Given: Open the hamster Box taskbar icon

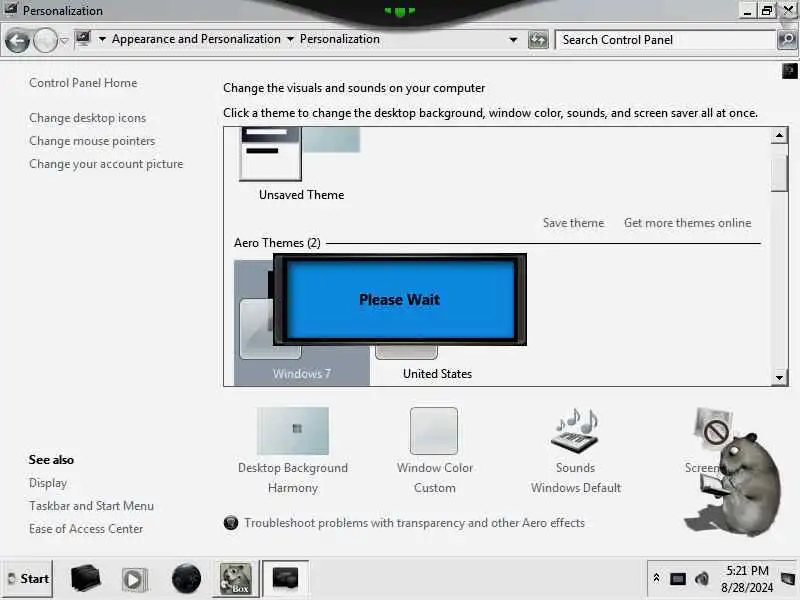Looking at the screenshot, I should [235, 579].
